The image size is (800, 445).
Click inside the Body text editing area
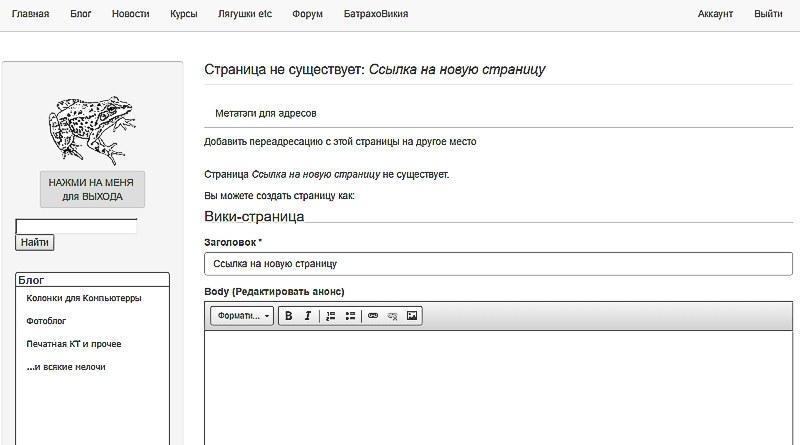click(498, 388)
